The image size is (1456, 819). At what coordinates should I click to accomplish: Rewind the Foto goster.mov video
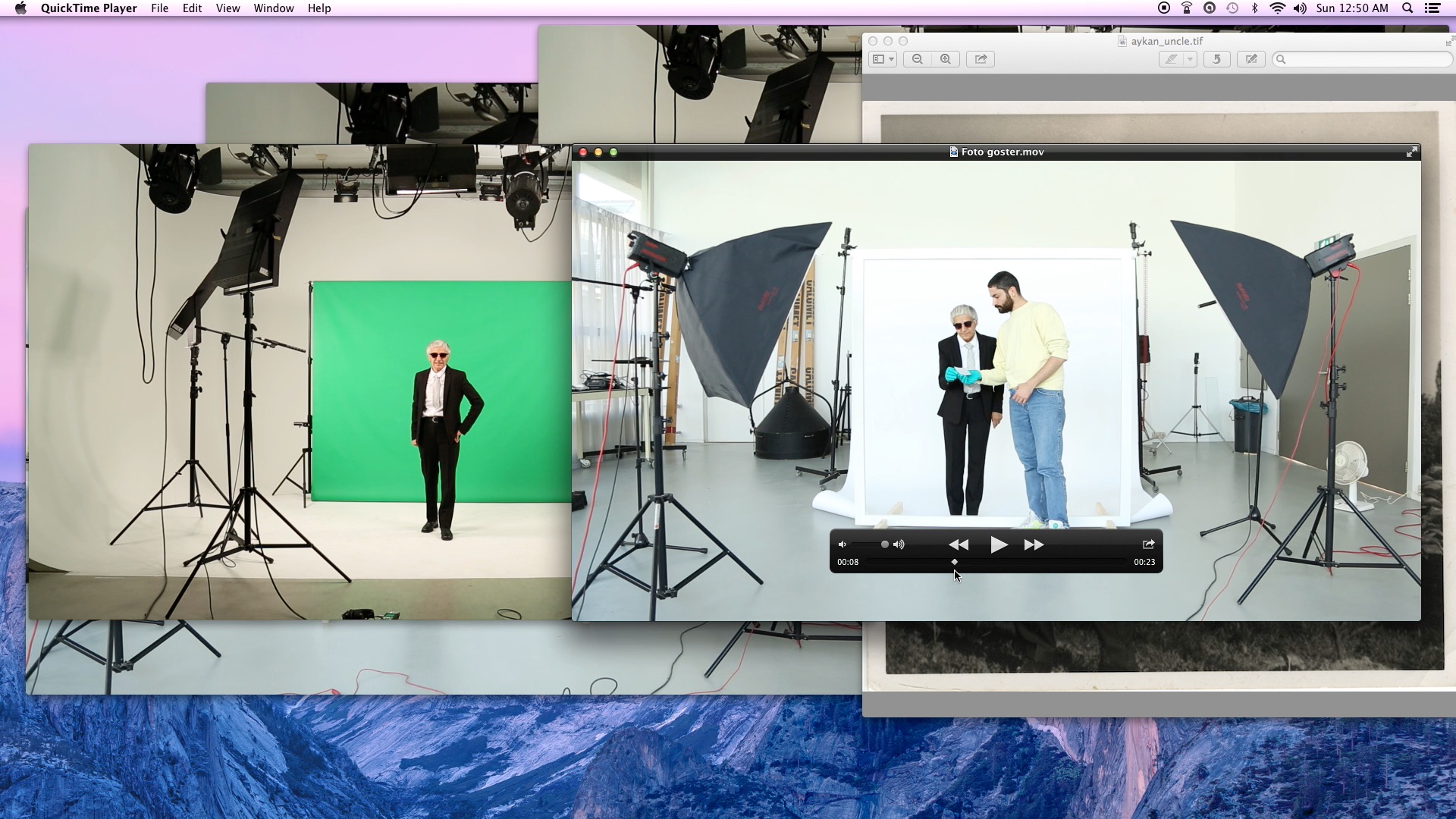pos(959,544)
